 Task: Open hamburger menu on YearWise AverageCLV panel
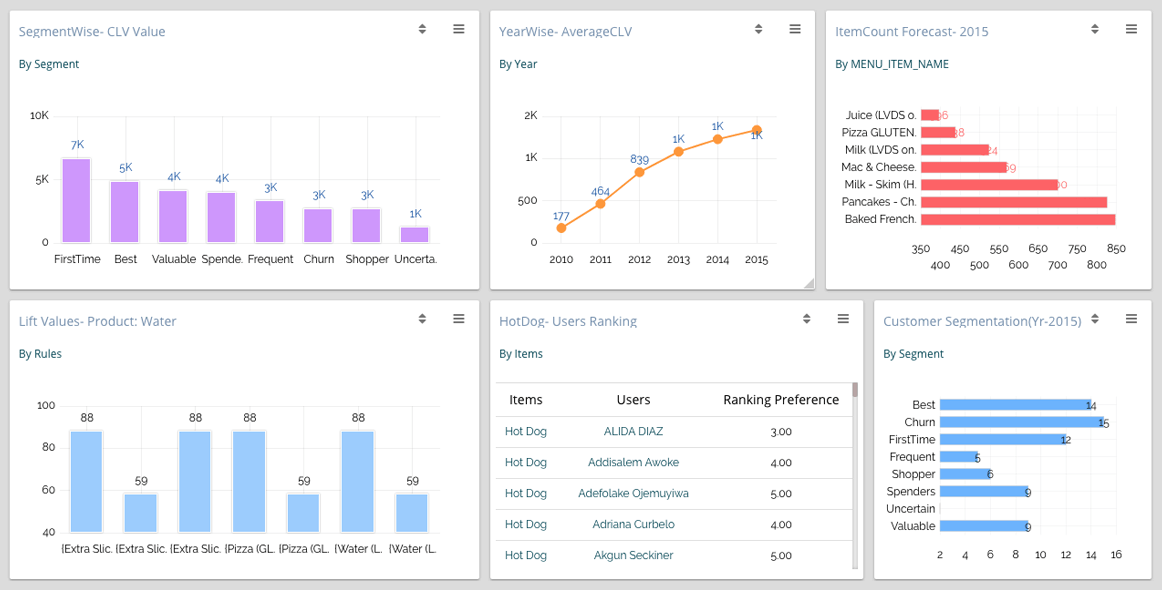[795, 30]
